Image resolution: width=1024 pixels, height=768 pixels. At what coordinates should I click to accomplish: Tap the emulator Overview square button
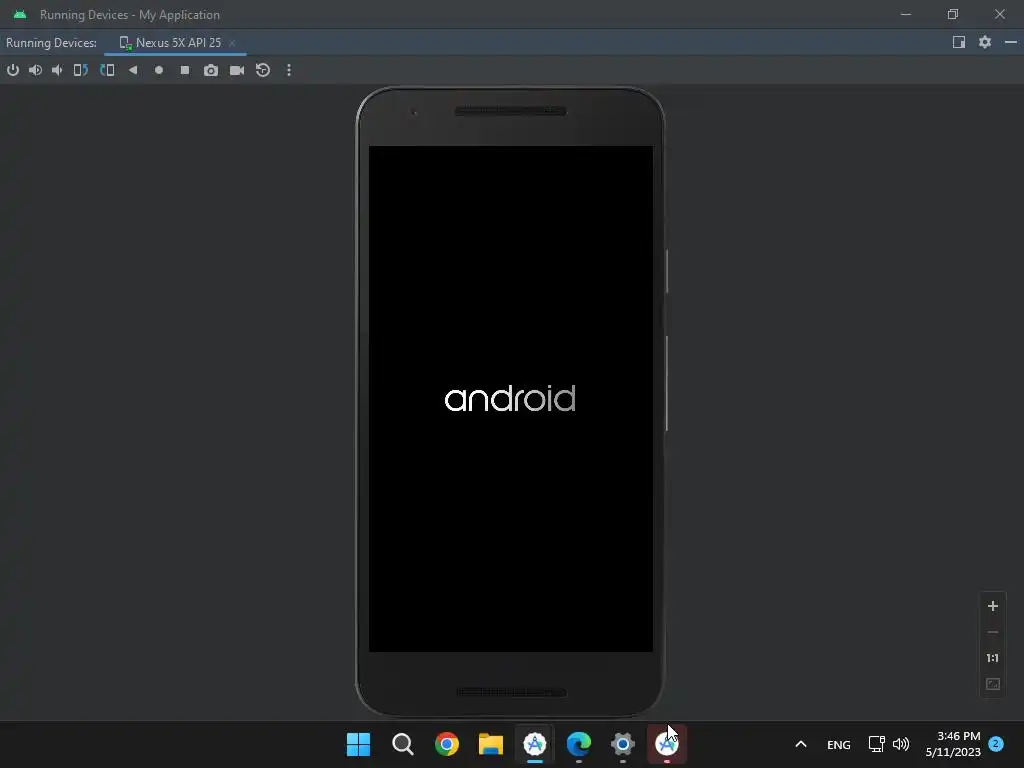click(x=185, y=70)
